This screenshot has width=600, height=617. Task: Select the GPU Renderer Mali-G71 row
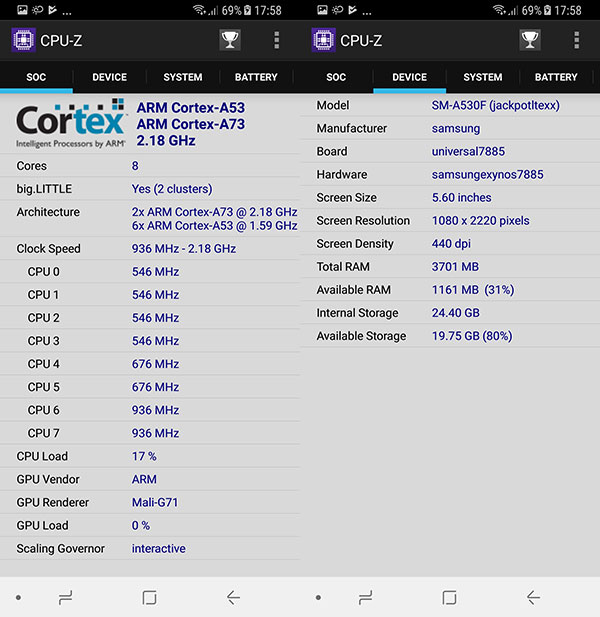pyautogui.click(x=150, y=503)
